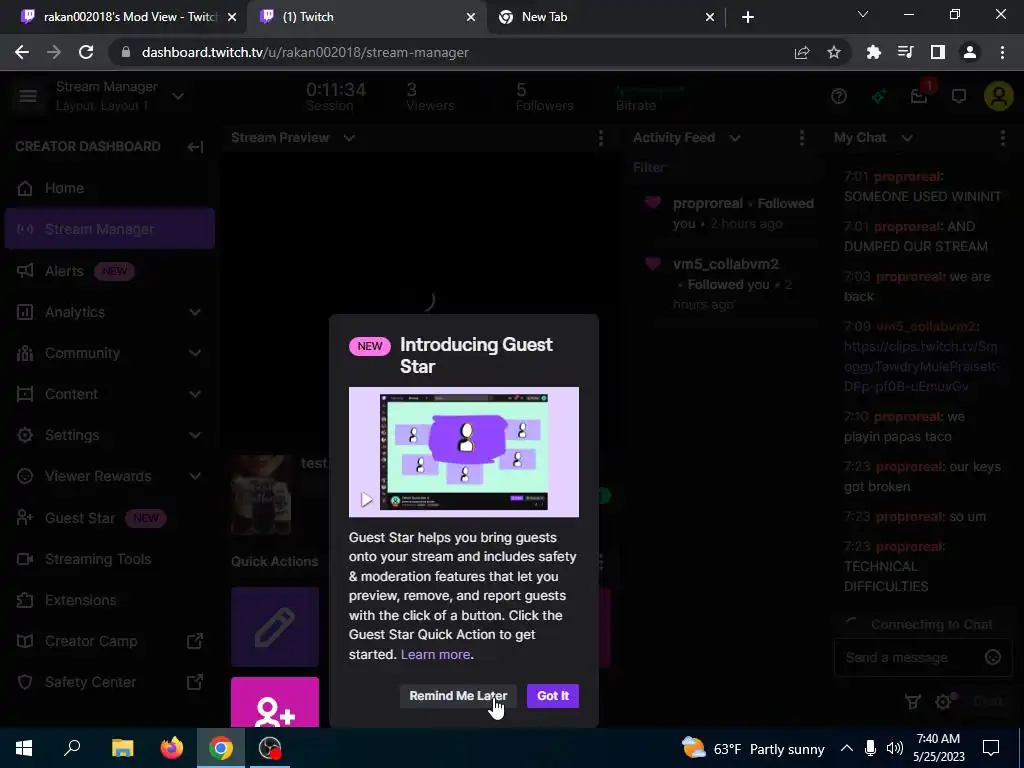Screen dimensions: 1024x768
Task: Play the Guest Star intro video
Action: point(367,500)
